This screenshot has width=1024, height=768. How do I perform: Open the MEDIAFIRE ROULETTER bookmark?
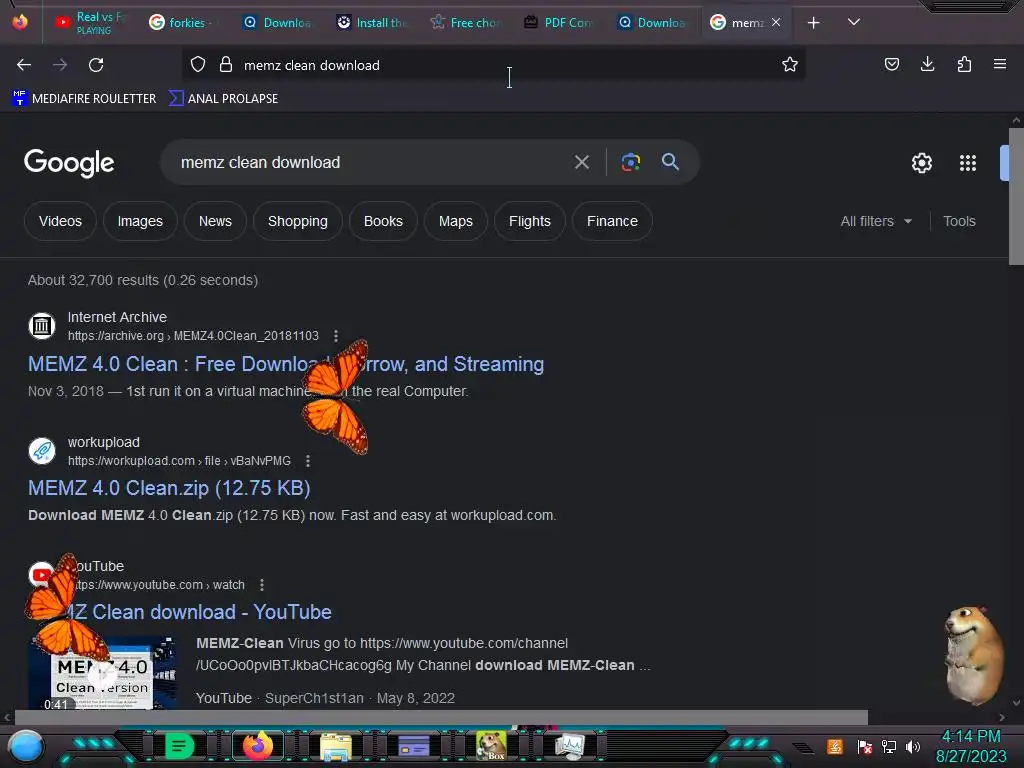coord(84,99)
